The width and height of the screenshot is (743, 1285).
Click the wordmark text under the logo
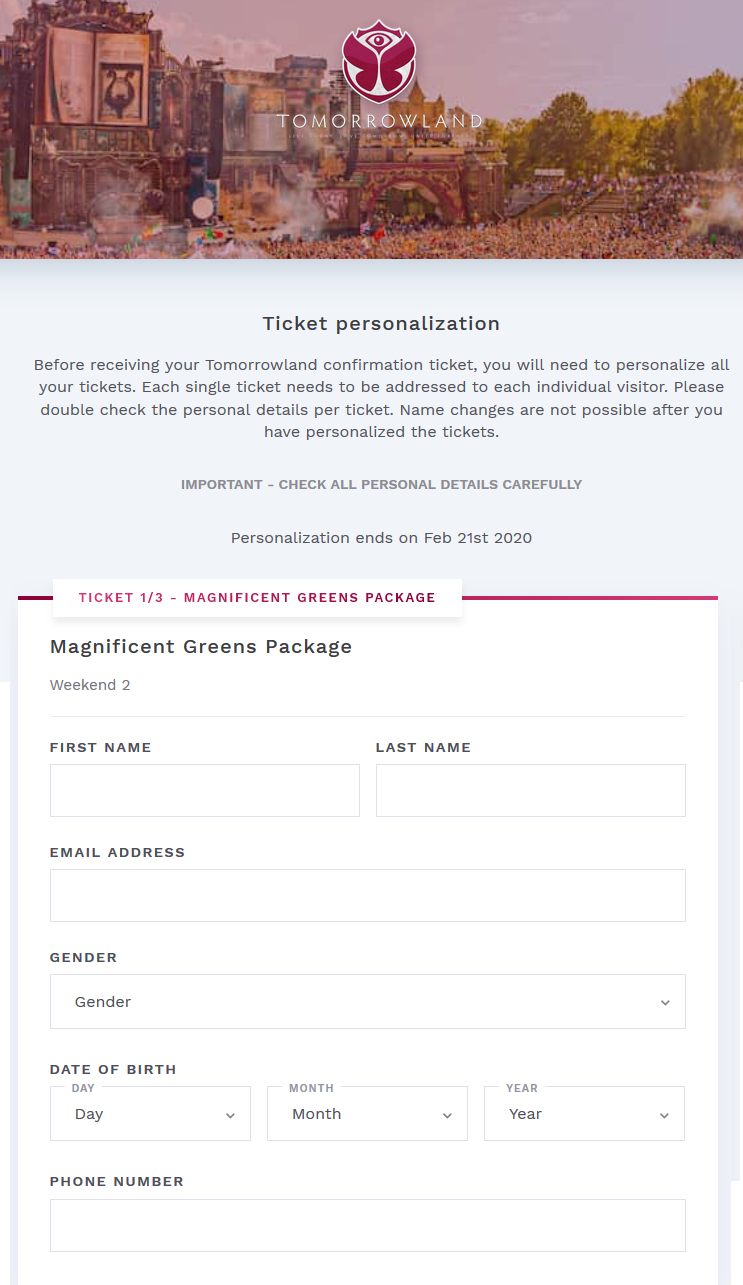(380, 122)
